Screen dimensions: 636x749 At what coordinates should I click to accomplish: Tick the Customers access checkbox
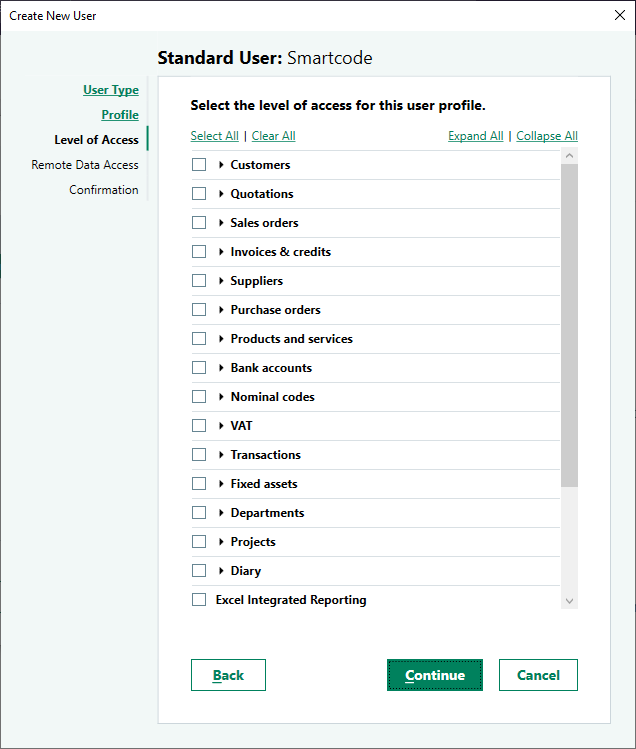(199, 165)
